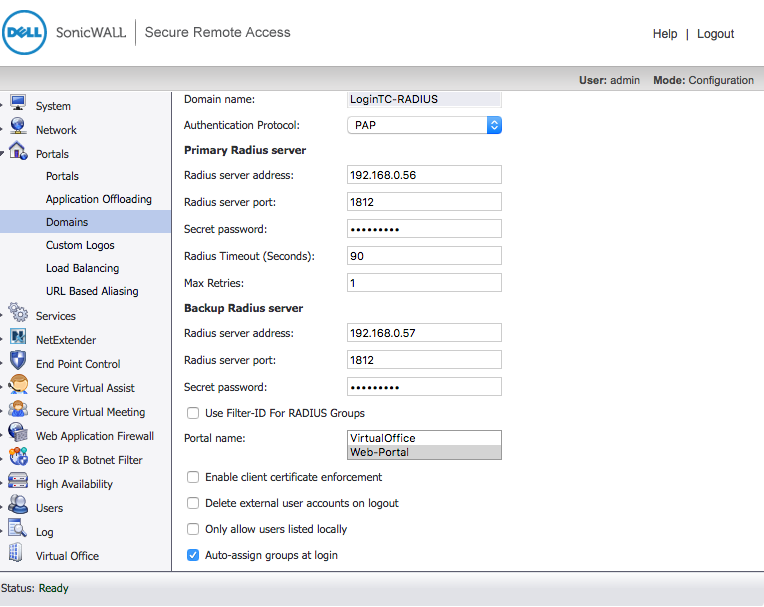Click the Domain name field

point(424,99)
